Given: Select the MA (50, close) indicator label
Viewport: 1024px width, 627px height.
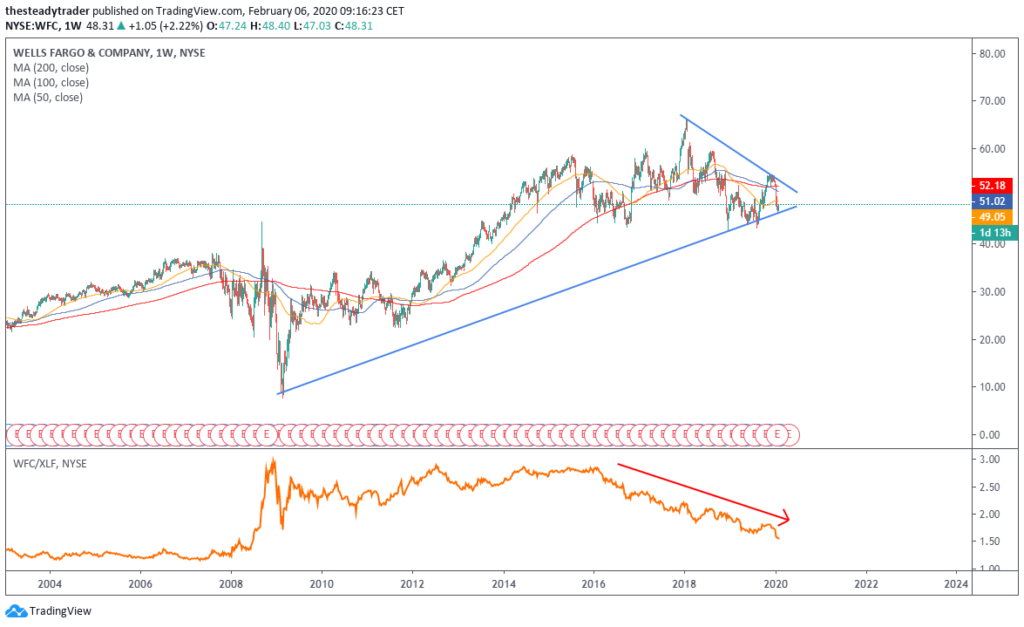Looking at the screenshot, I should (48, 97).
